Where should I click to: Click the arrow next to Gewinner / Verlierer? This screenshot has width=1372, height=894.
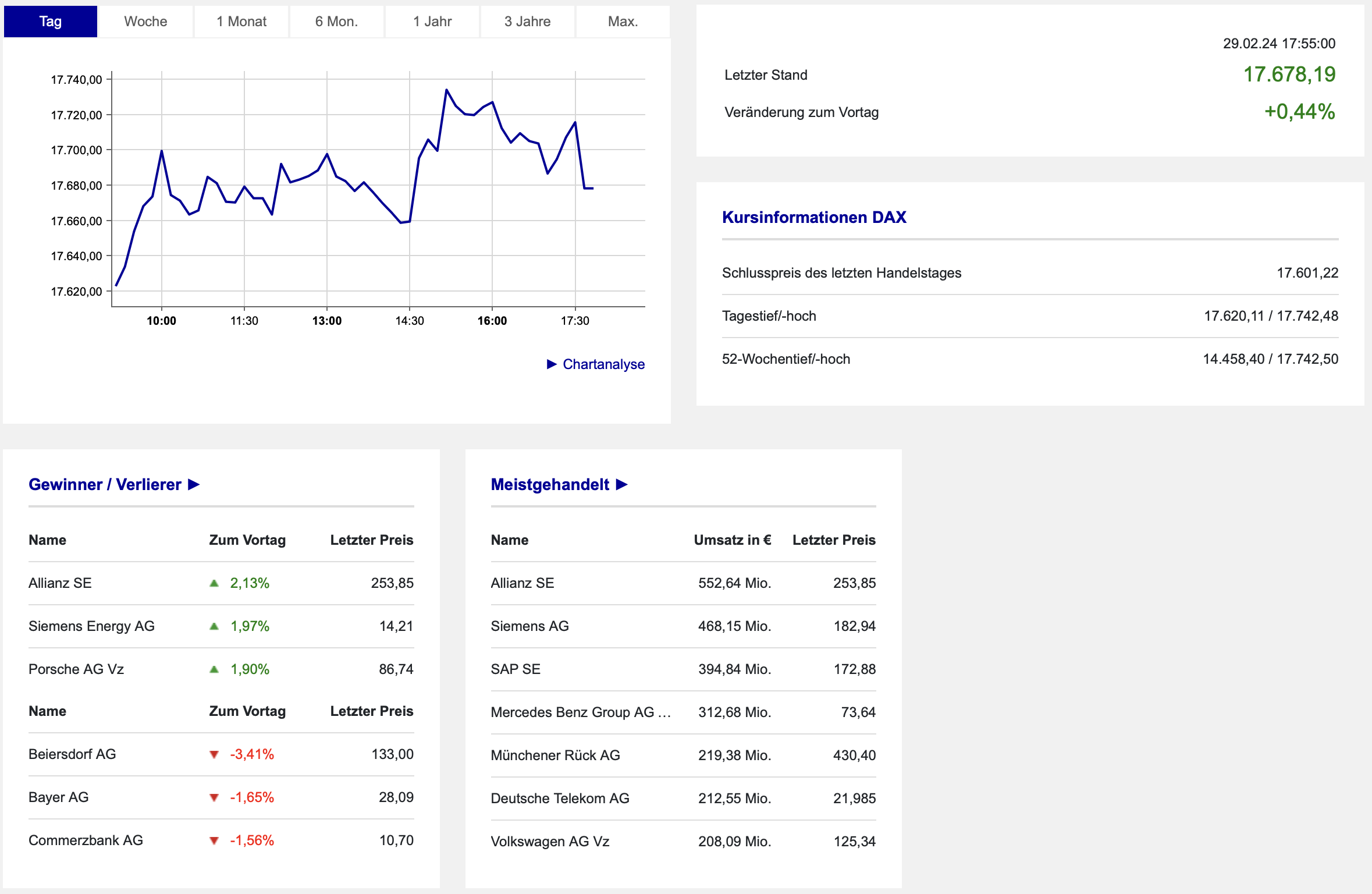point(194,484)
